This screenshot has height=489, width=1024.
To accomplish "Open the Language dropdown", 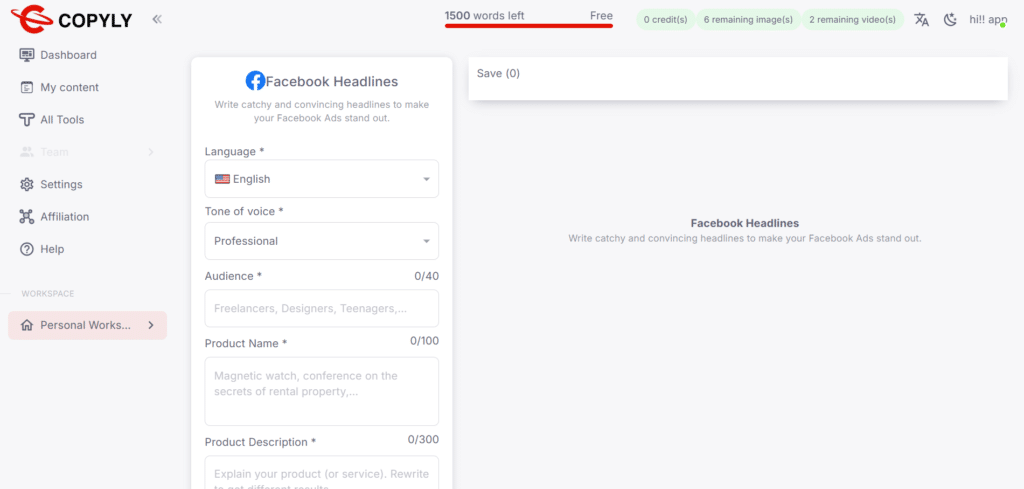I will point(321,179).
